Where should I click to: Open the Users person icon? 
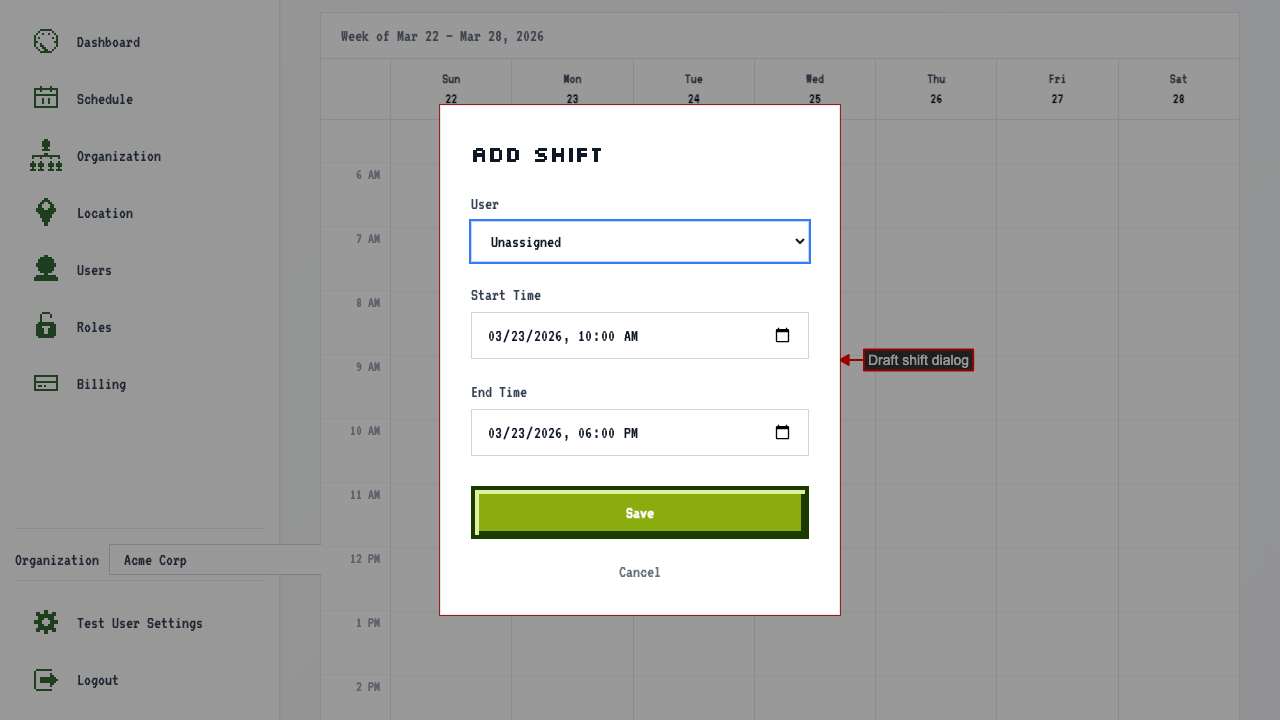pyautogui.click(x=46, y=269)
